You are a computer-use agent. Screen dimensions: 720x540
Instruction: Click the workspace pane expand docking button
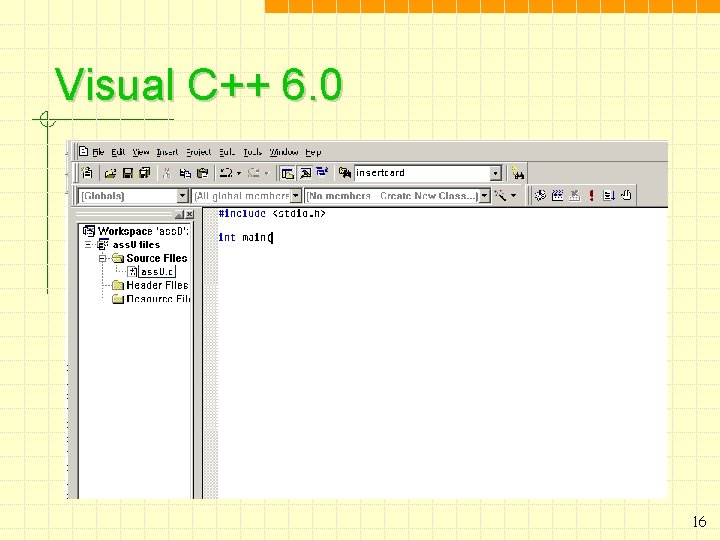coord(179,214)
